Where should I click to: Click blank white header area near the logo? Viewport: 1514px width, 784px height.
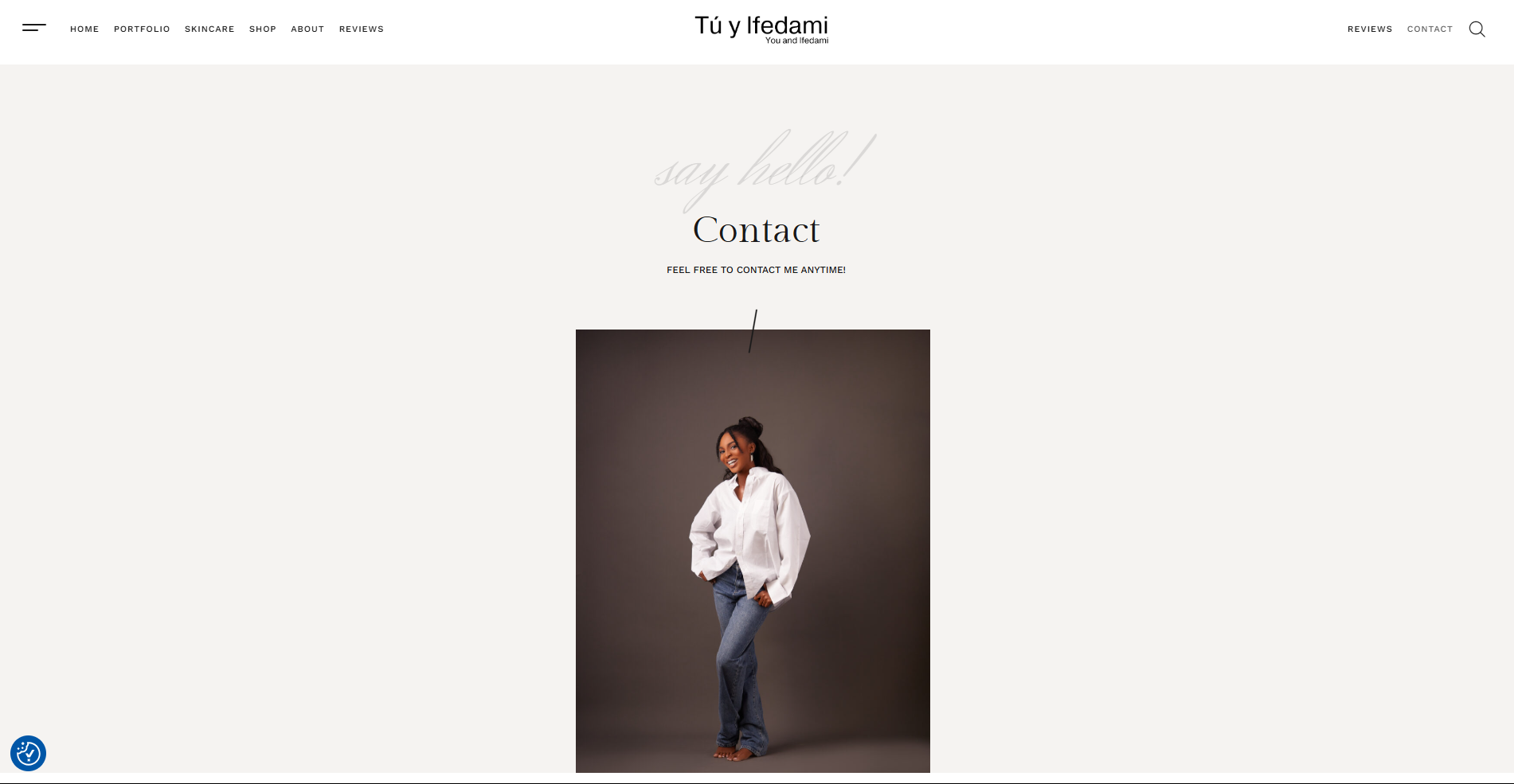1035,32
